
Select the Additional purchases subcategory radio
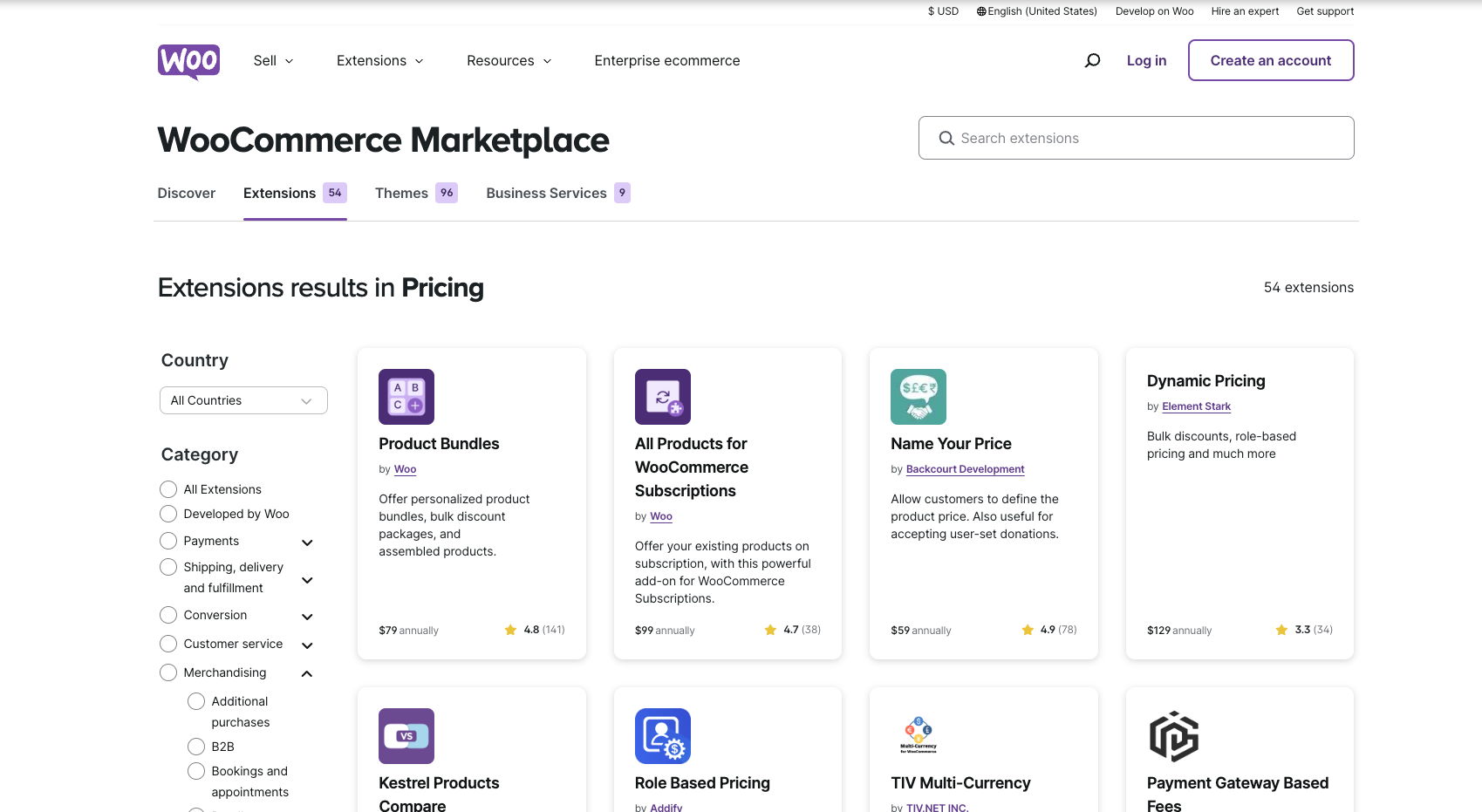point(196,701)
